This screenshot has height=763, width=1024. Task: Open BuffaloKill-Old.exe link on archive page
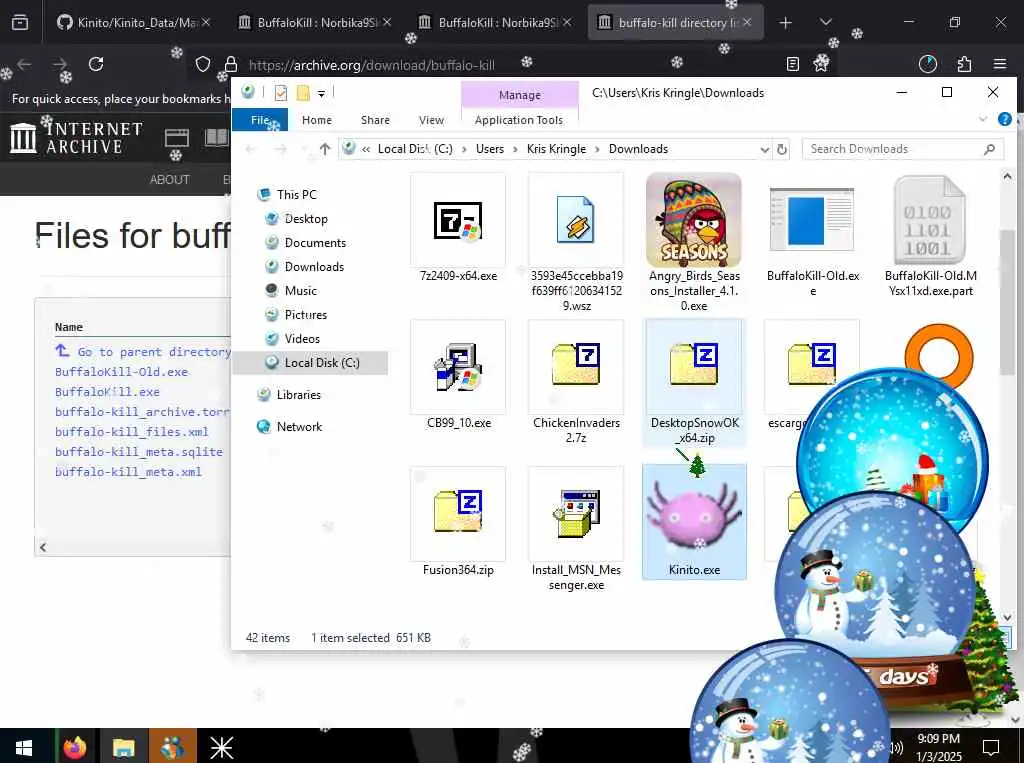(x=121, y=372)
